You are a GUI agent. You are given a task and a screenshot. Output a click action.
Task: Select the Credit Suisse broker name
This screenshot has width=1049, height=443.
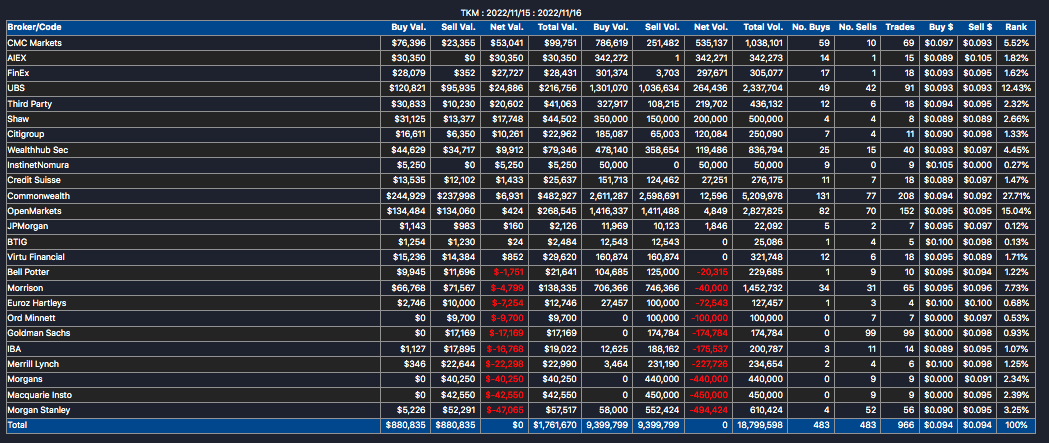coord(33,181)
